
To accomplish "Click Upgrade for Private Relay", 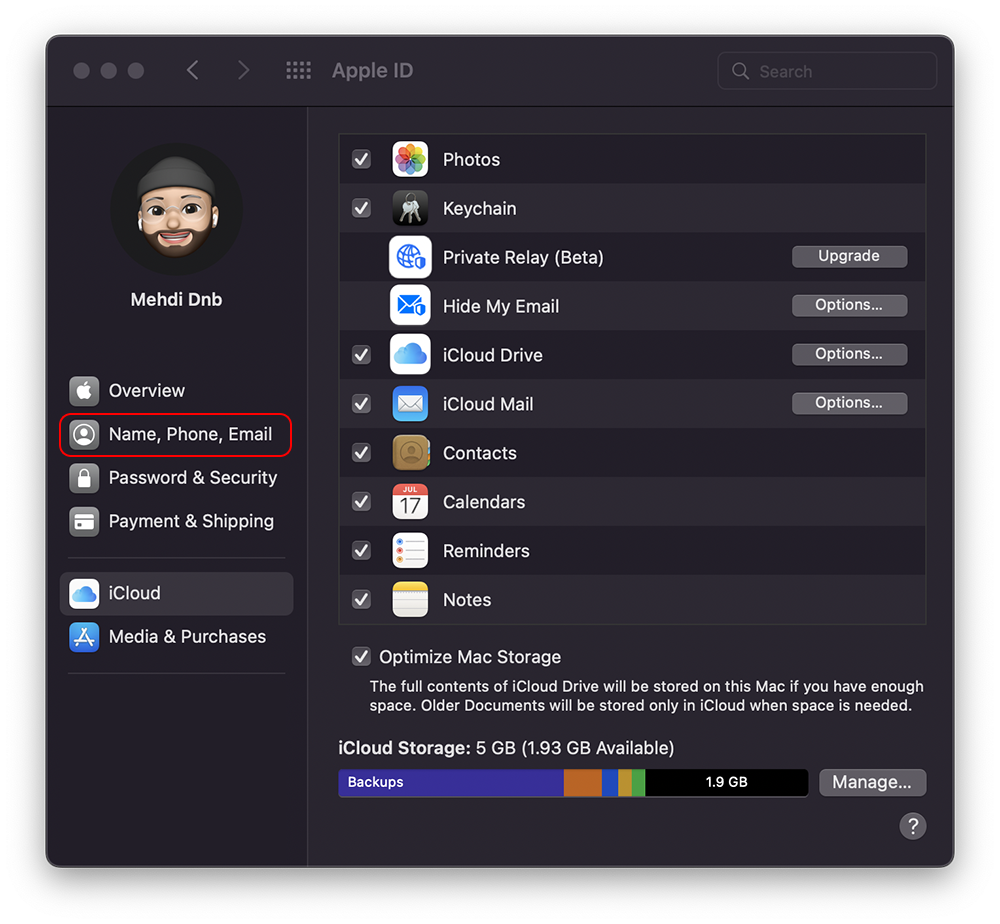I will click(849, 256).
